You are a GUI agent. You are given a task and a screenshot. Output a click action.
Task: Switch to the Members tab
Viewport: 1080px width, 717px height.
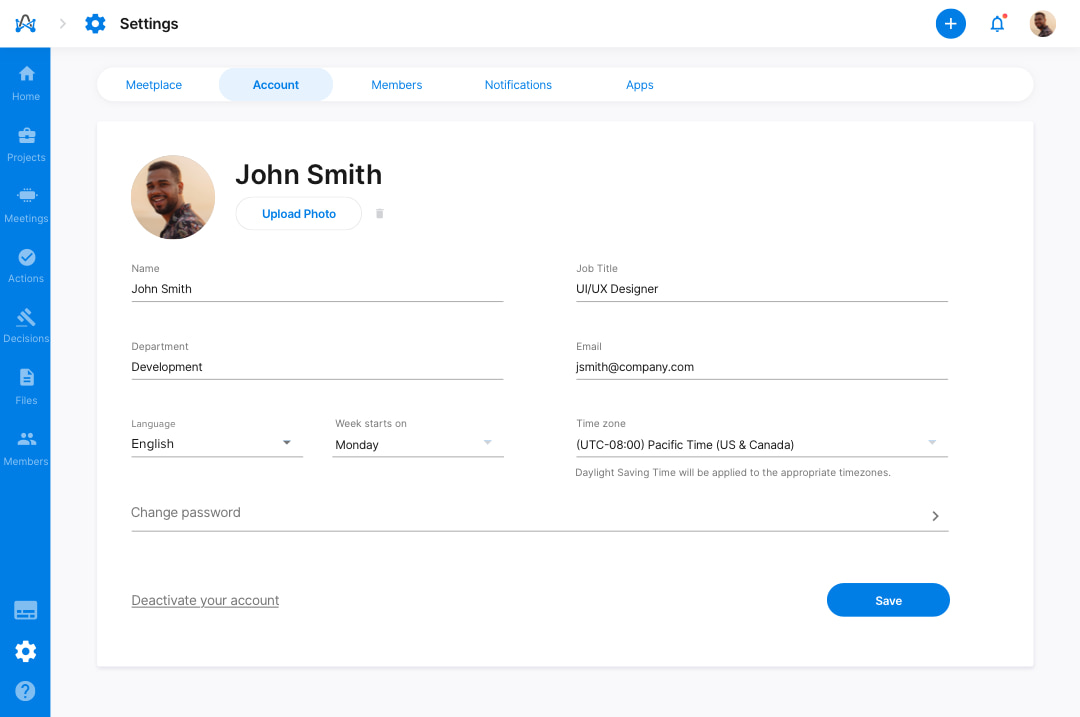point(397,85)
